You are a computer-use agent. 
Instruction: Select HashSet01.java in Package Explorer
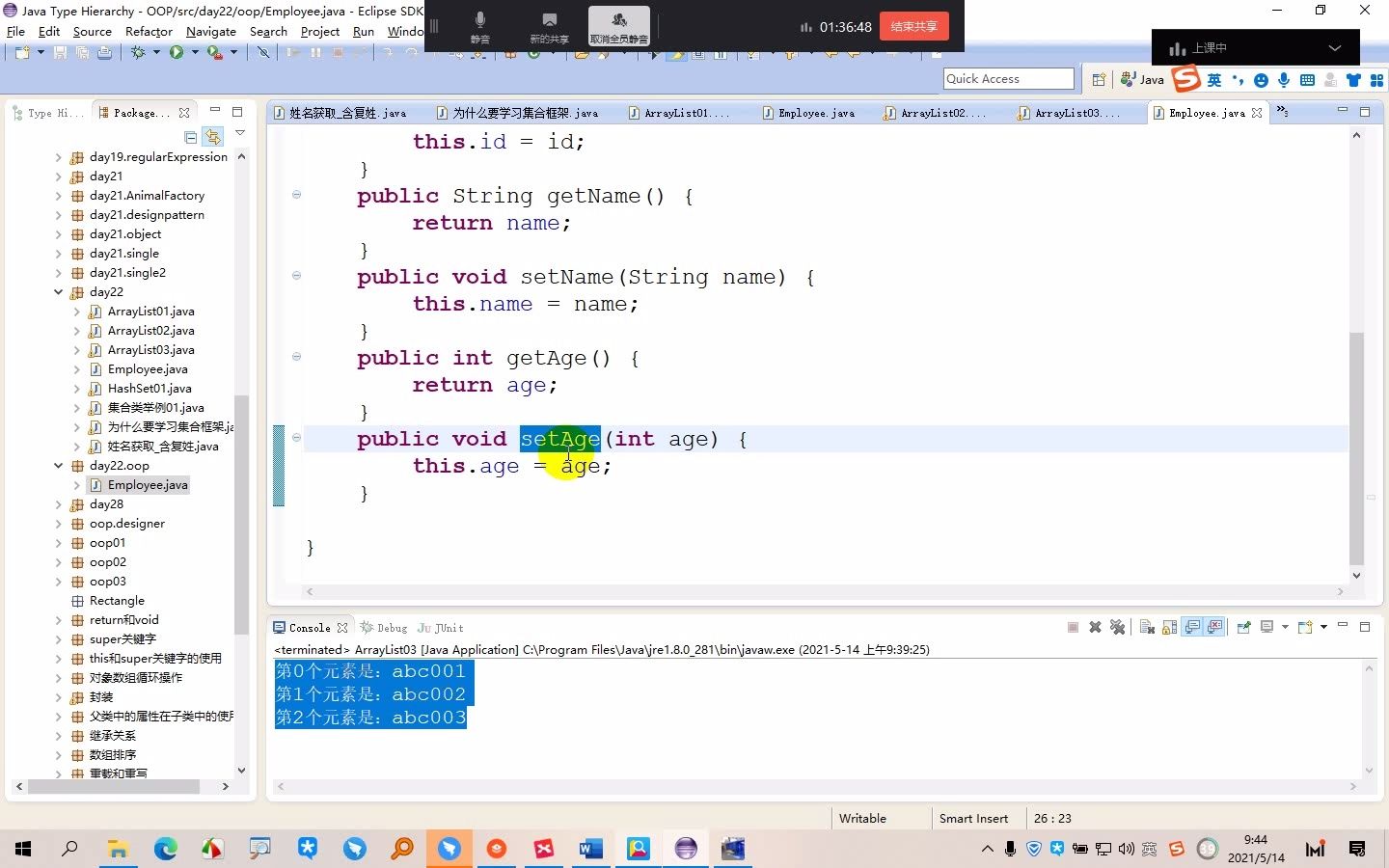click(150, 389)
